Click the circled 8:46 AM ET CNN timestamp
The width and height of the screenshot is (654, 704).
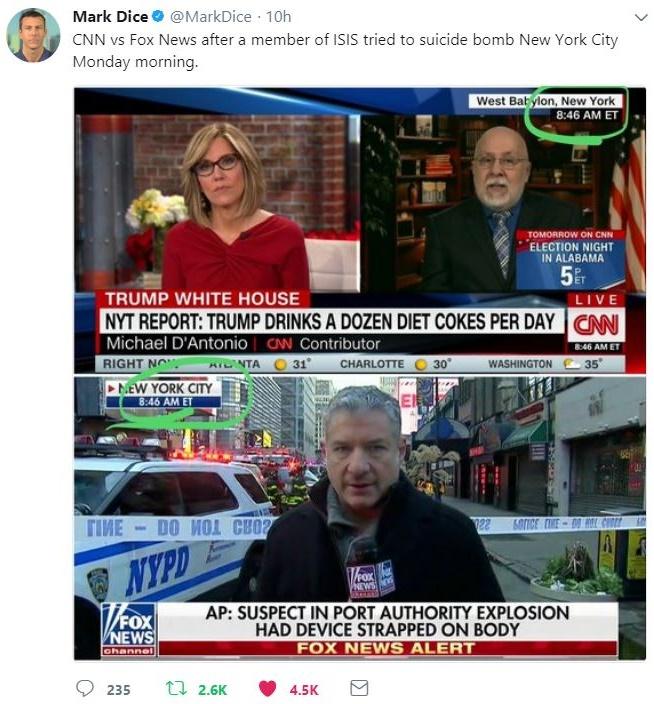tap(587, 115)
